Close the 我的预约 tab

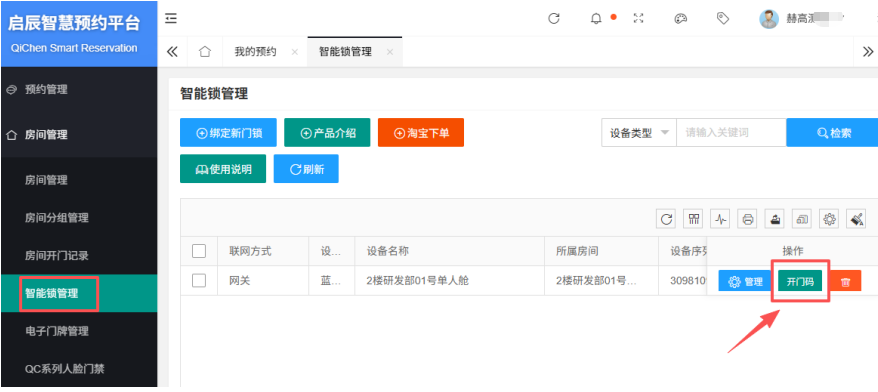click(x=295, y=52)
